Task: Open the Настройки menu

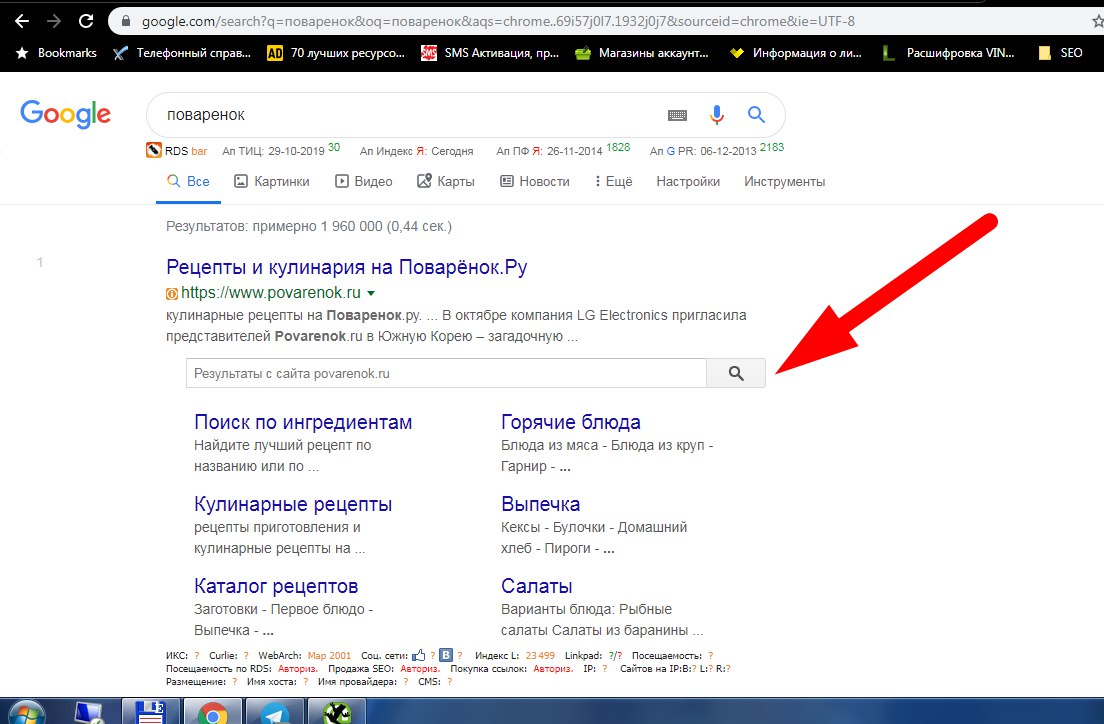Action: tap(688, 182)
